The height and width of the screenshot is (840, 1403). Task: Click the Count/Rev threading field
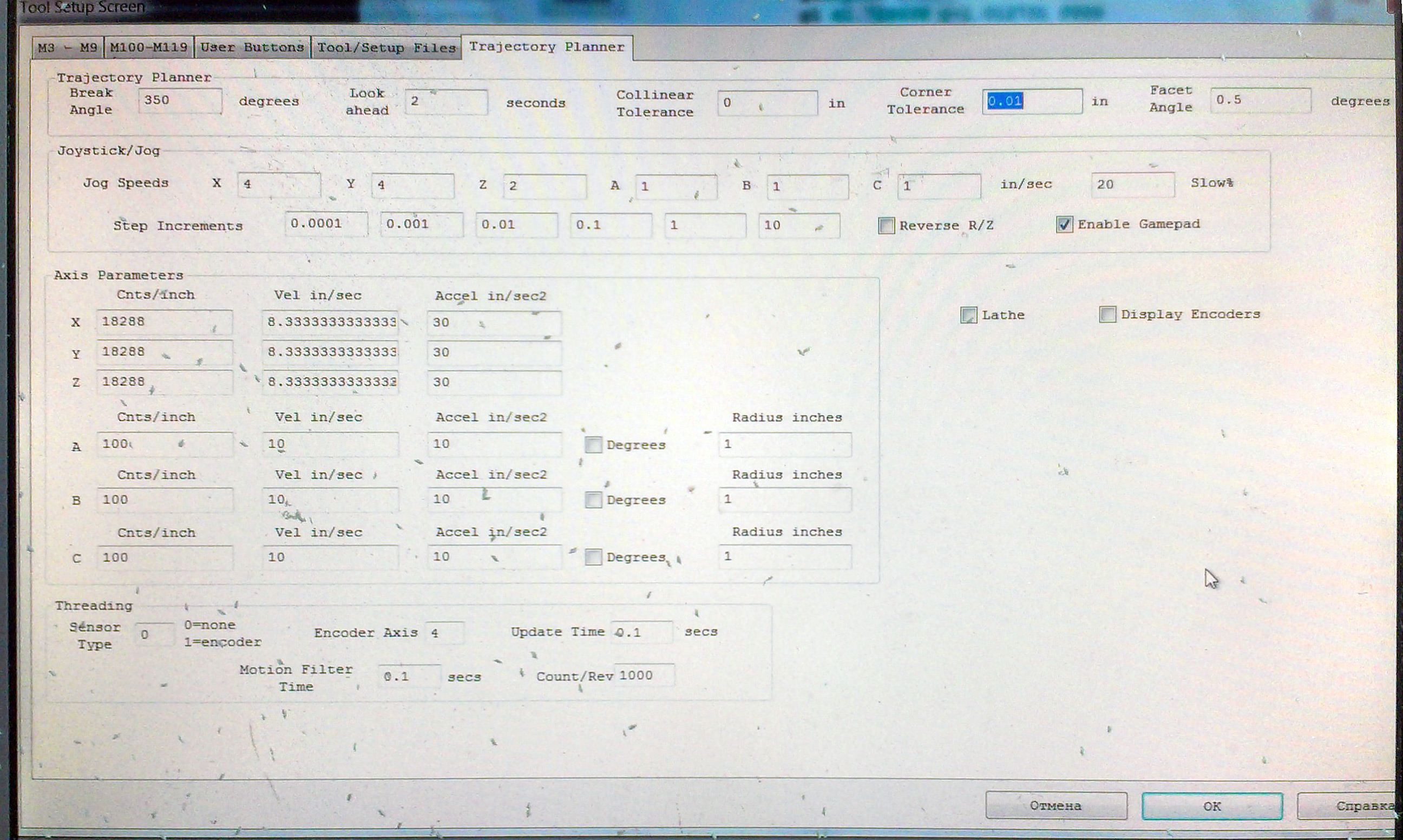coord(644,676)
